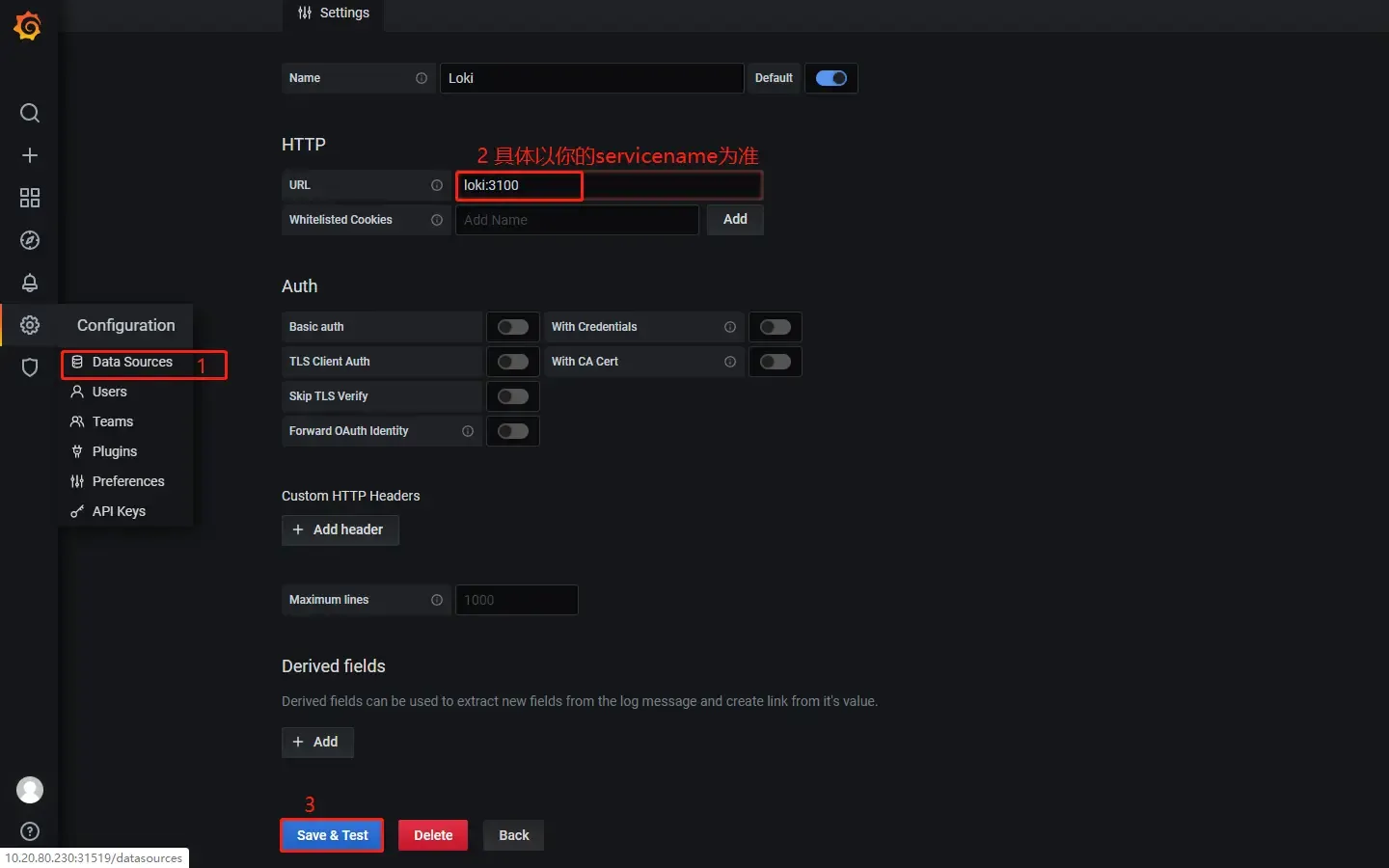Viewport: 1389px width, 868px height.
Task: Click the plus Create icon in sidebar
Action: [x=30, y=155]
